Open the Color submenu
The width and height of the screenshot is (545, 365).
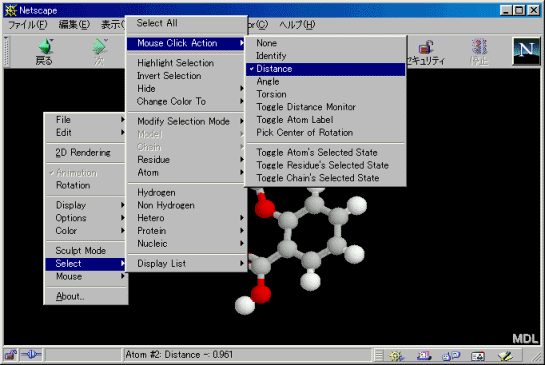pyautogui.click(x=86, y=231)
